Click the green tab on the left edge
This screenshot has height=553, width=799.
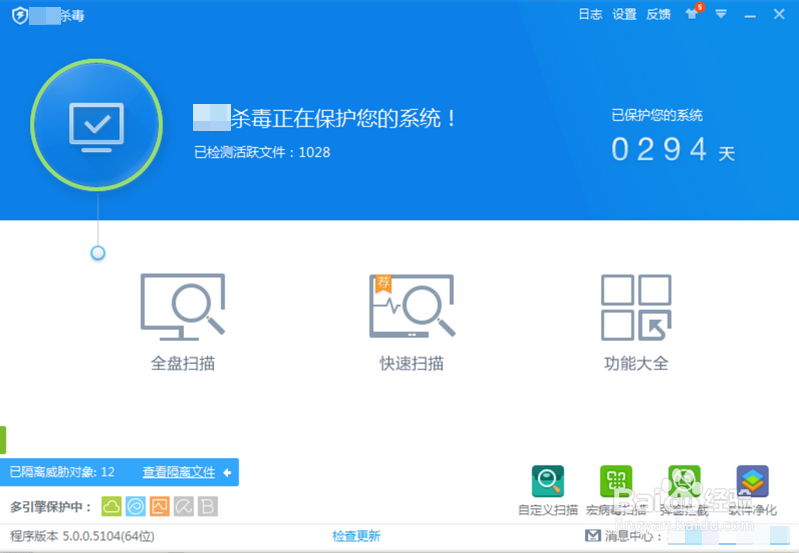click(3, 440)
